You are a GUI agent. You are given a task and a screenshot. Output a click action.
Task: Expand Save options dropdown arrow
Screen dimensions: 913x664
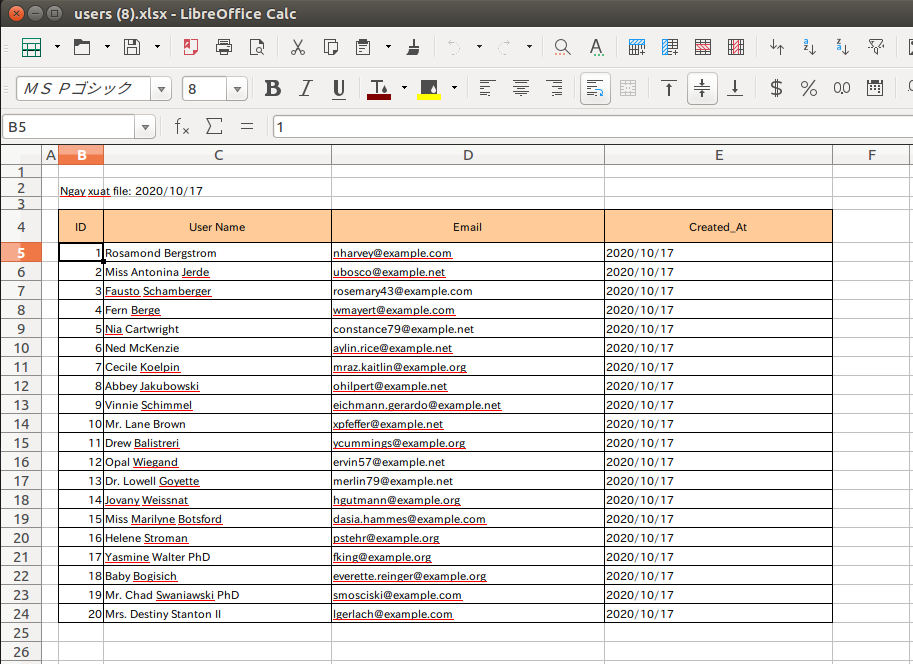157,47
